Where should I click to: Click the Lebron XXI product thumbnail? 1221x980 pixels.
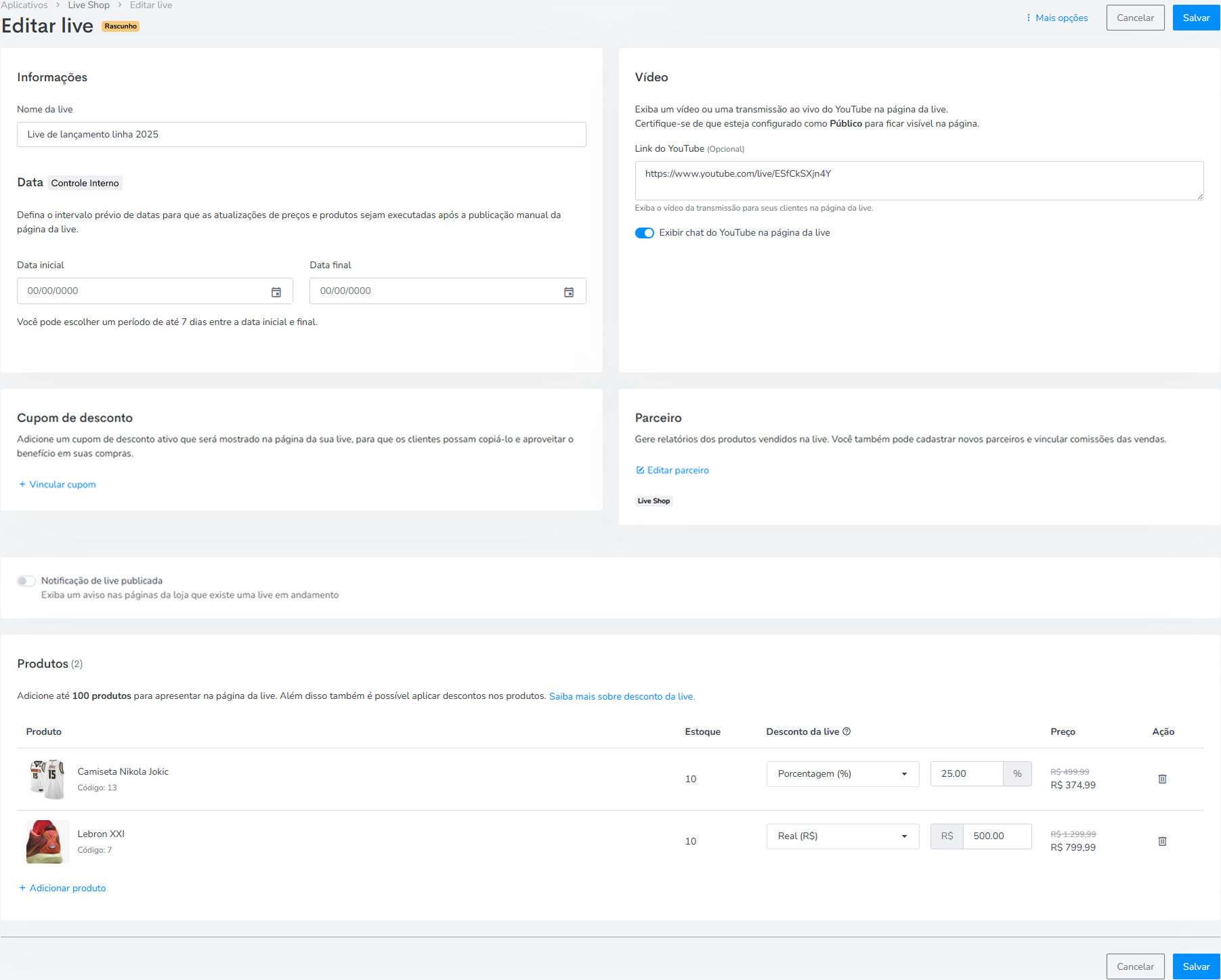point(47,842)
